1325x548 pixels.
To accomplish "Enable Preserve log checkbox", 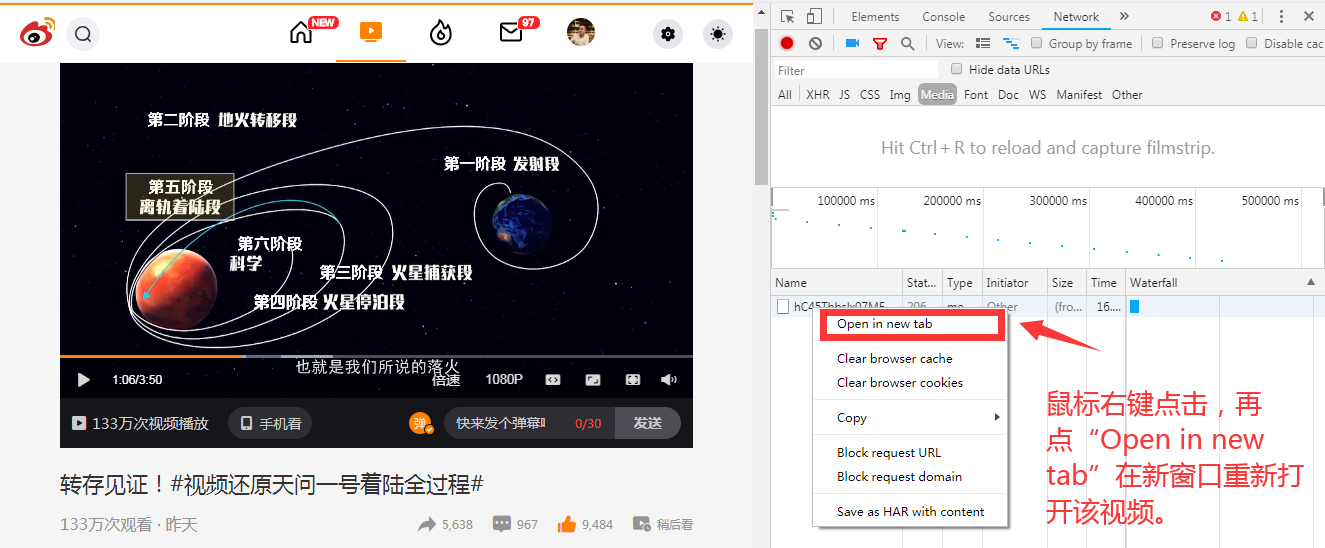I will [1158, 43].
